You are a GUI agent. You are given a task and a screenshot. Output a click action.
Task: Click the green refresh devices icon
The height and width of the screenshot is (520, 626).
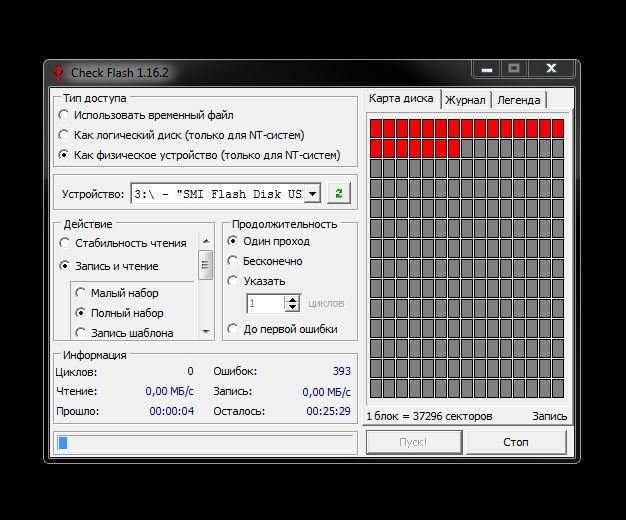tap(339, 194)
